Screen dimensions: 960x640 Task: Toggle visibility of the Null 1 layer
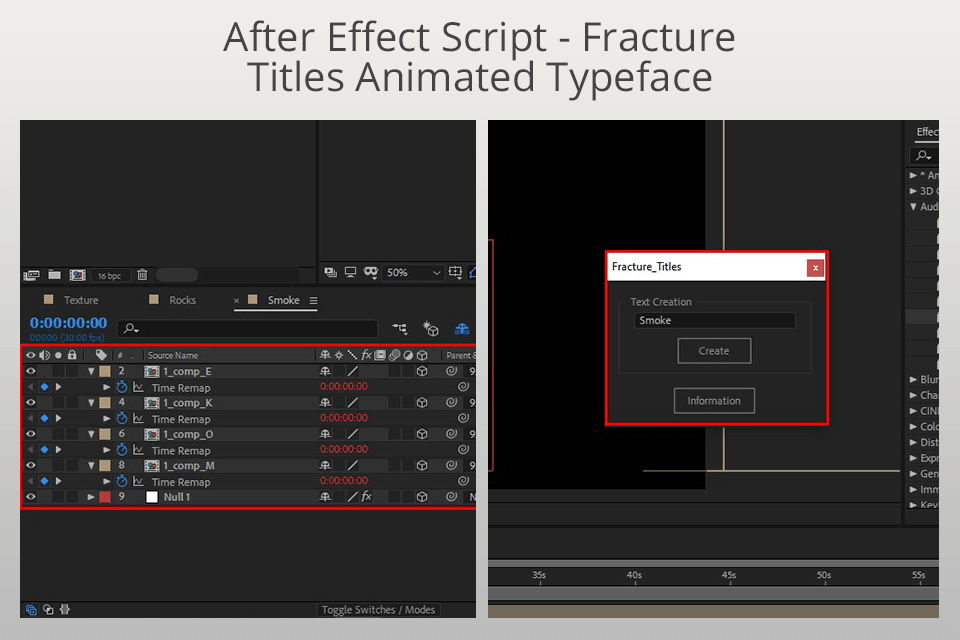(x=30, y=496)
